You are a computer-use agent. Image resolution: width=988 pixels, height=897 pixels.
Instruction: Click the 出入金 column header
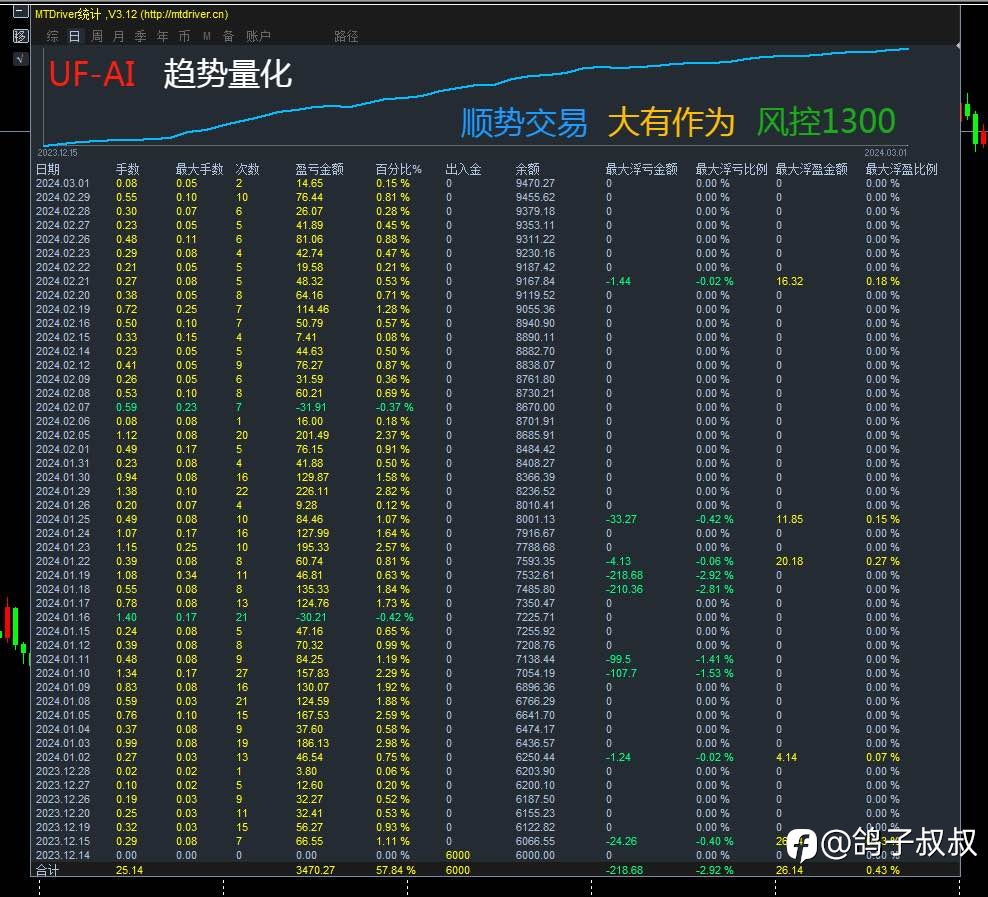pos(463,169)
